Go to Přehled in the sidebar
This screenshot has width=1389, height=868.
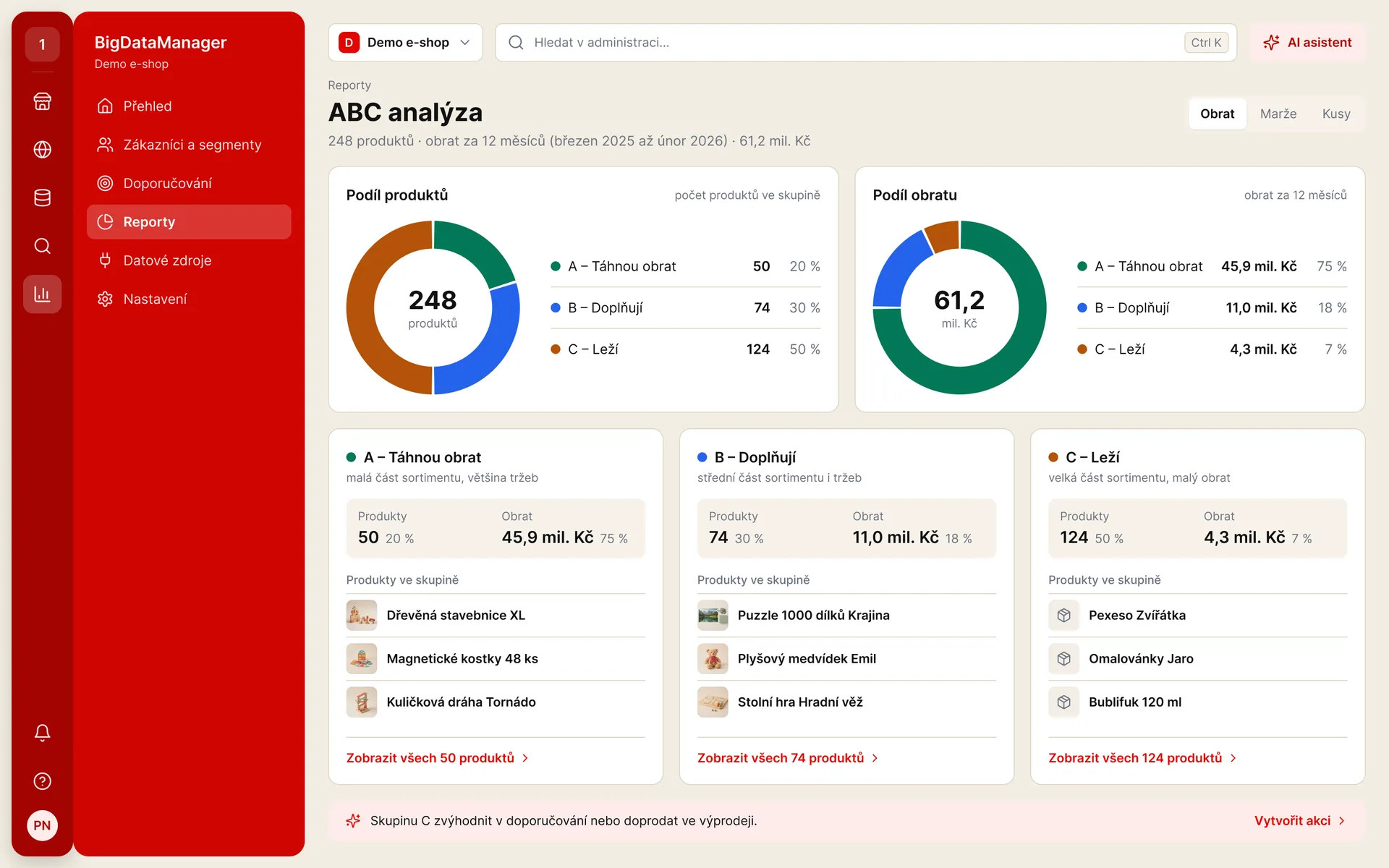click(189, 106)
